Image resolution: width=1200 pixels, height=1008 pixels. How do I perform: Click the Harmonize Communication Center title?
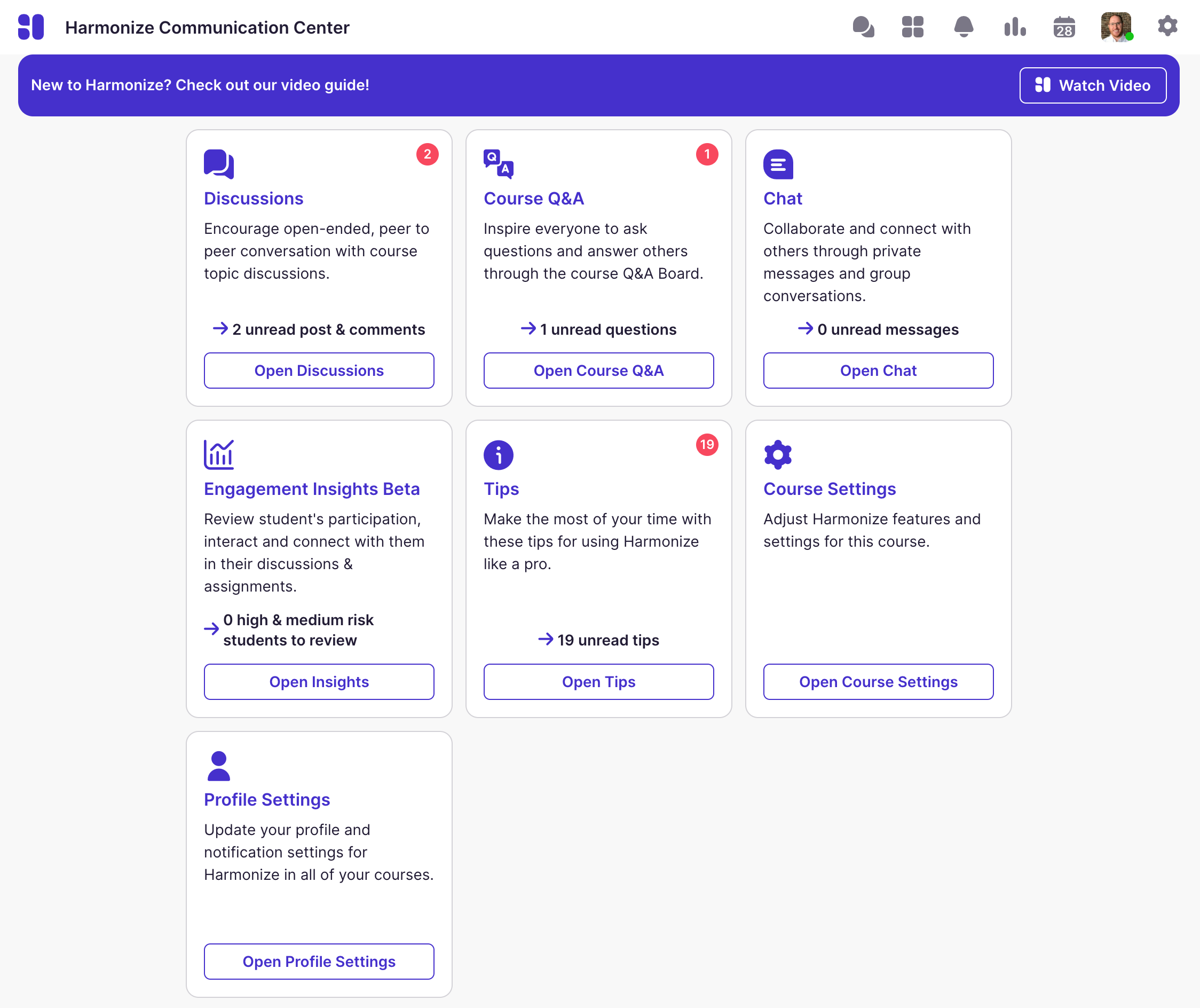coord(207,27)
